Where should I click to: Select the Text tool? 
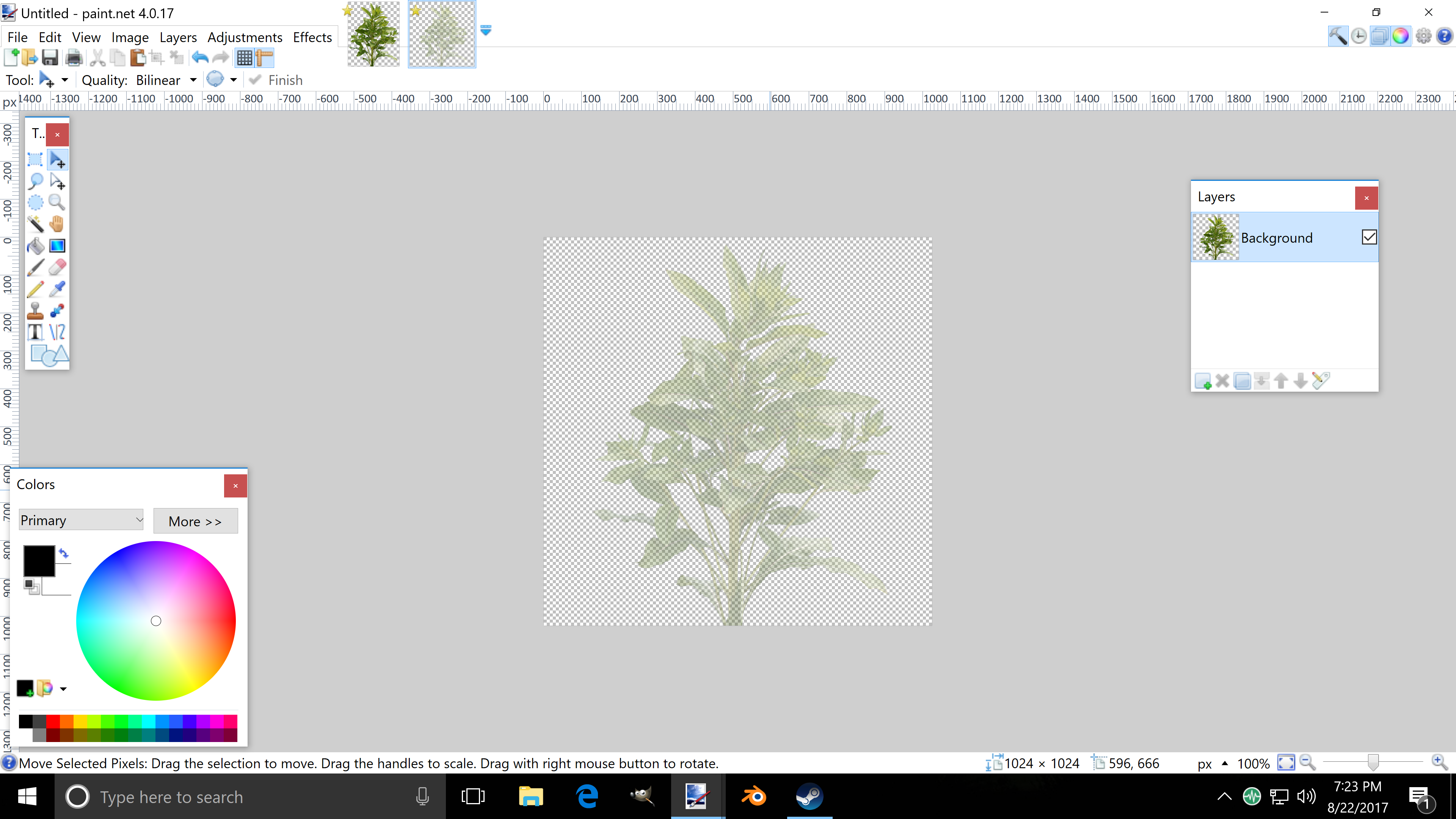(x=35, y=332)
